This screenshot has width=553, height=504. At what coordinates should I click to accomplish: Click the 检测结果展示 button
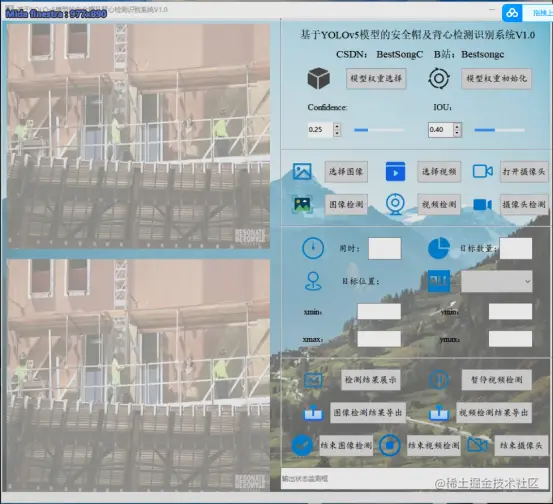[371, 380]
